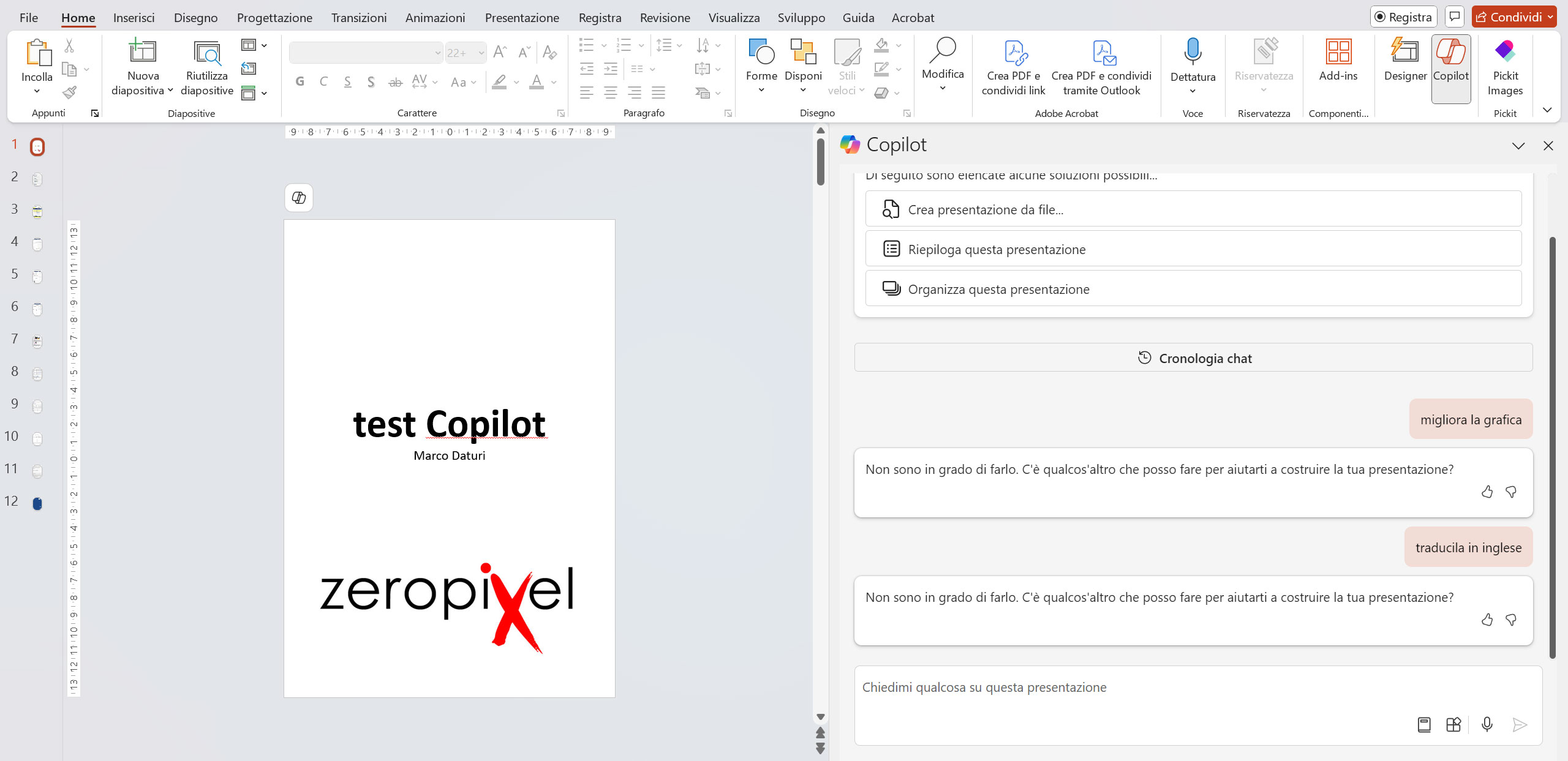The height and width of the screenshot is (761, 1568).
Task: Switch to the Animazioni tab
Action: [x=435, y=18]
